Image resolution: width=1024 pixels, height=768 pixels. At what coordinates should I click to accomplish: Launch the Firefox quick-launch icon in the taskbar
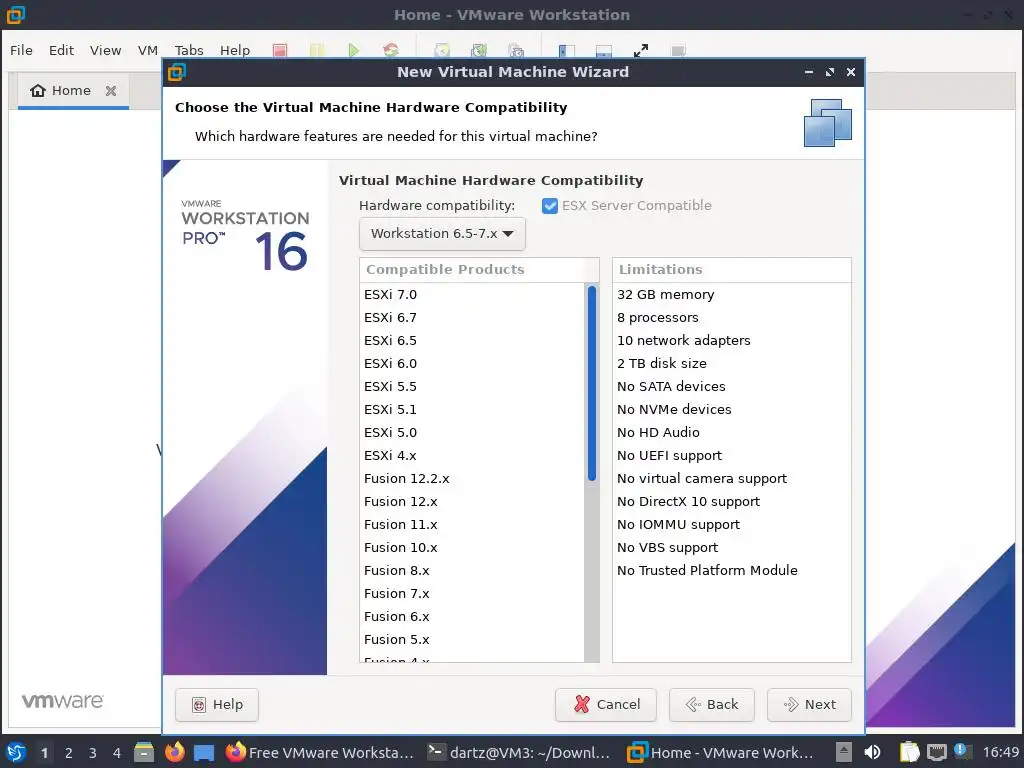174,753
